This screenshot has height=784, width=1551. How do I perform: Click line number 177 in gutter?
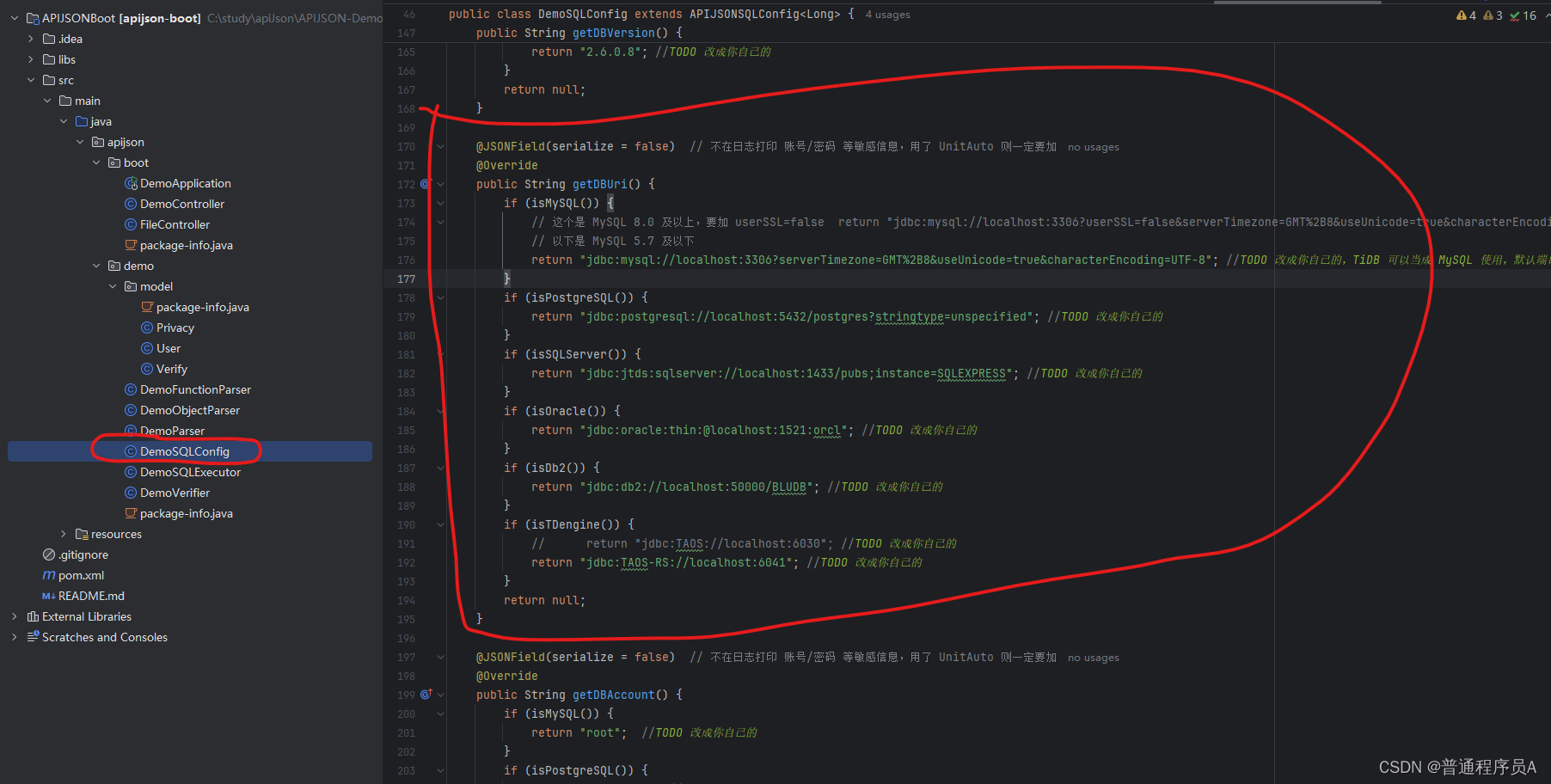point(406,279)
